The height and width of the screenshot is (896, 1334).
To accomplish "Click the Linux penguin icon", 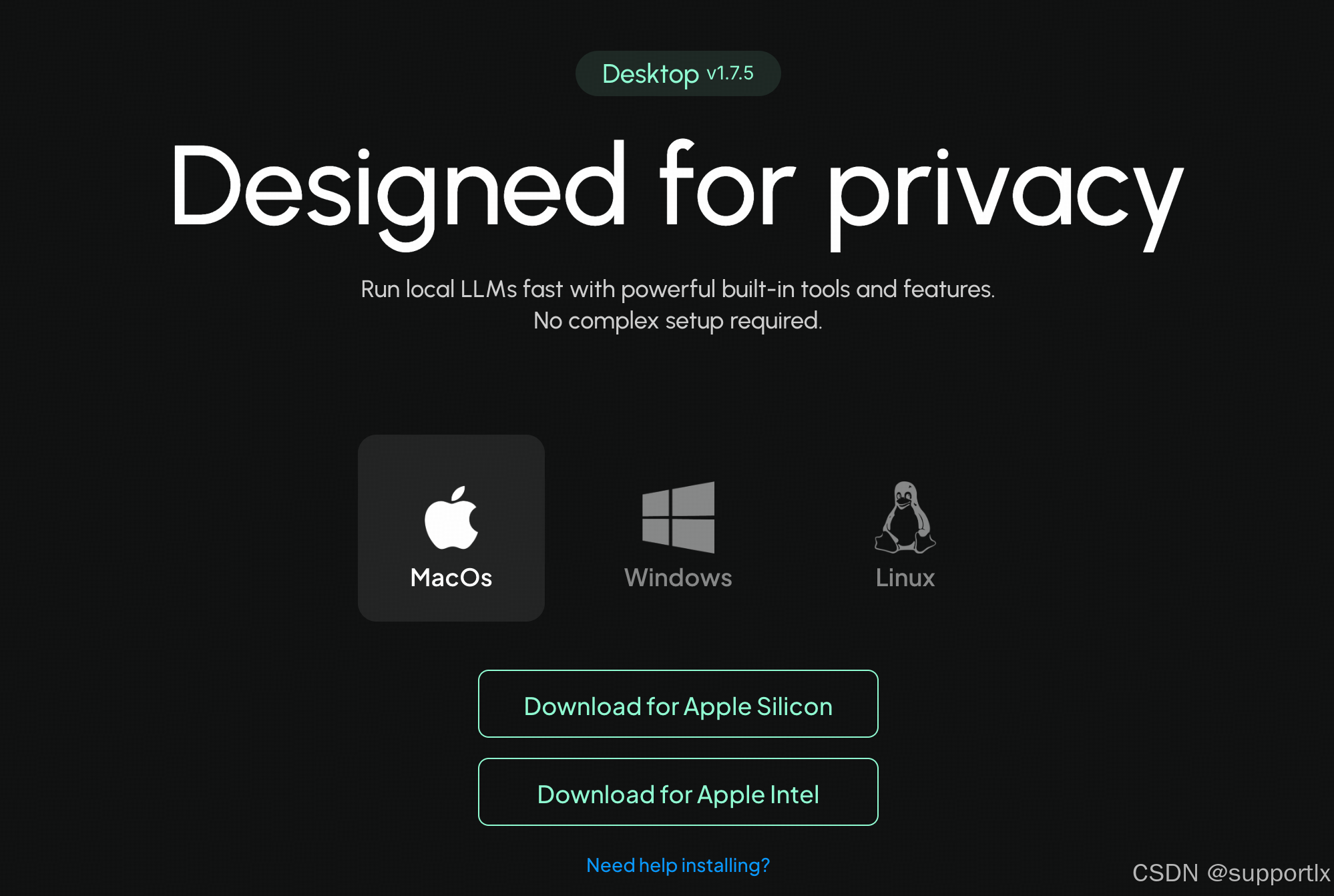I will 905,517.
